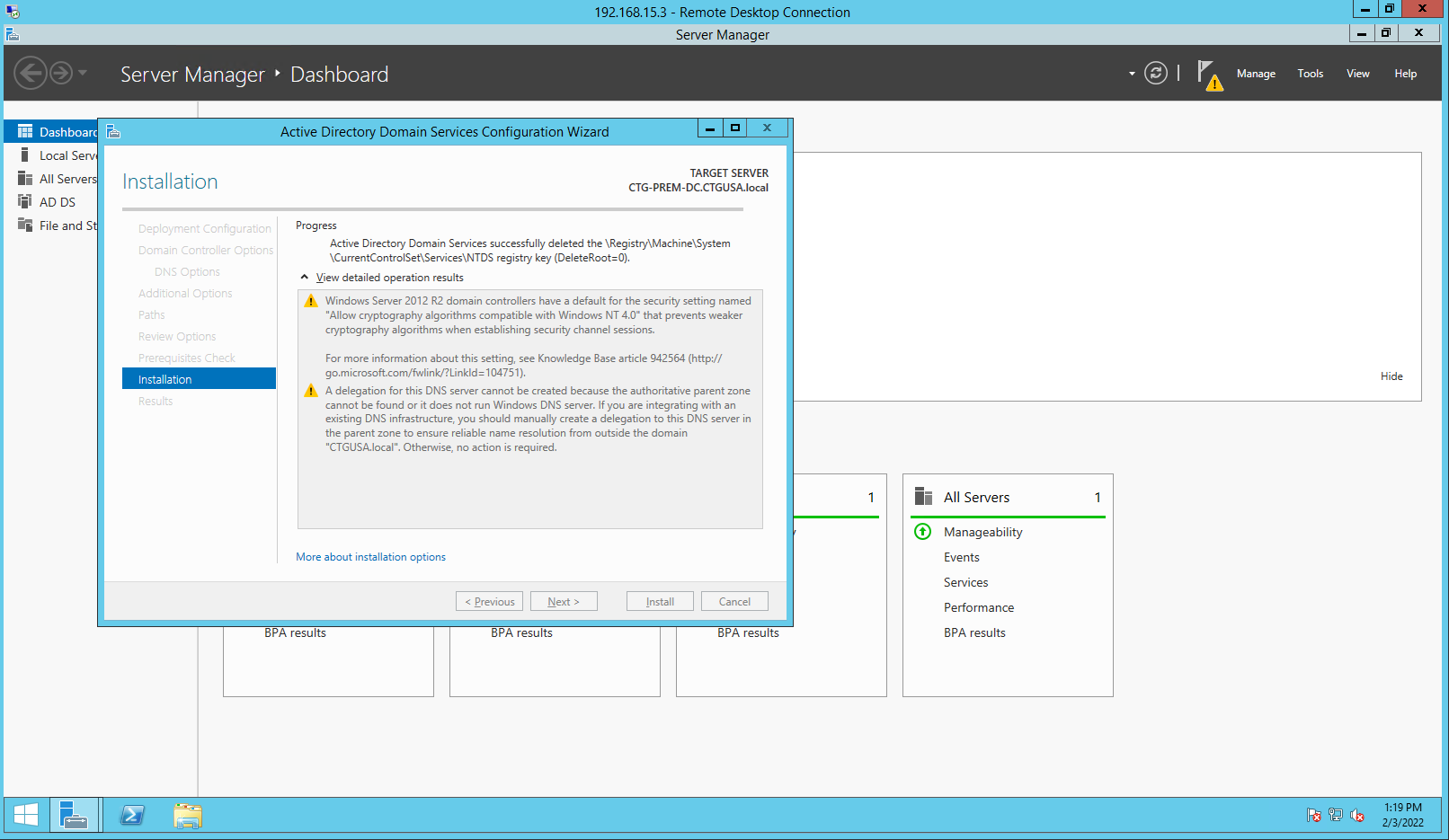Click the Manageability green status icon
Screen dimensions: 1449x840
pos(922,531)
